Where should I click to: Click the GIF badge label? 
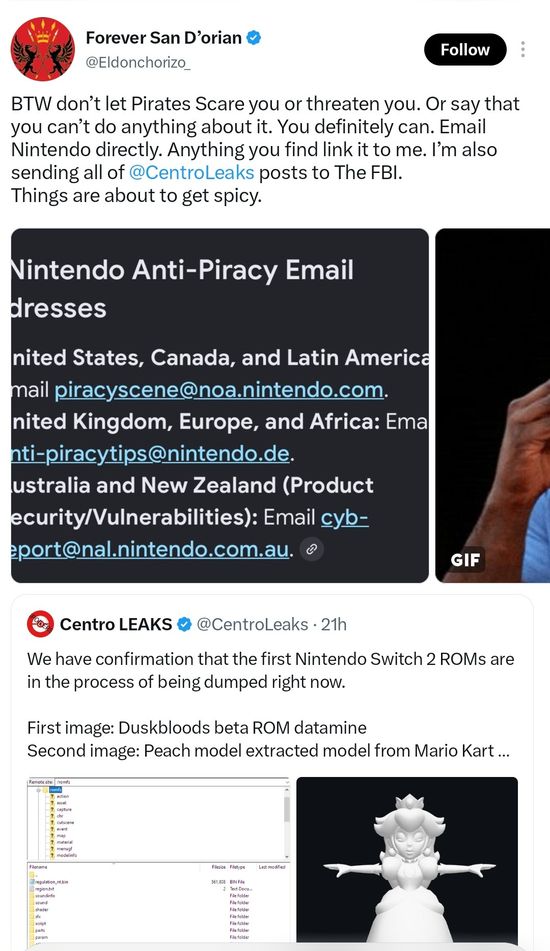[466, 559]
